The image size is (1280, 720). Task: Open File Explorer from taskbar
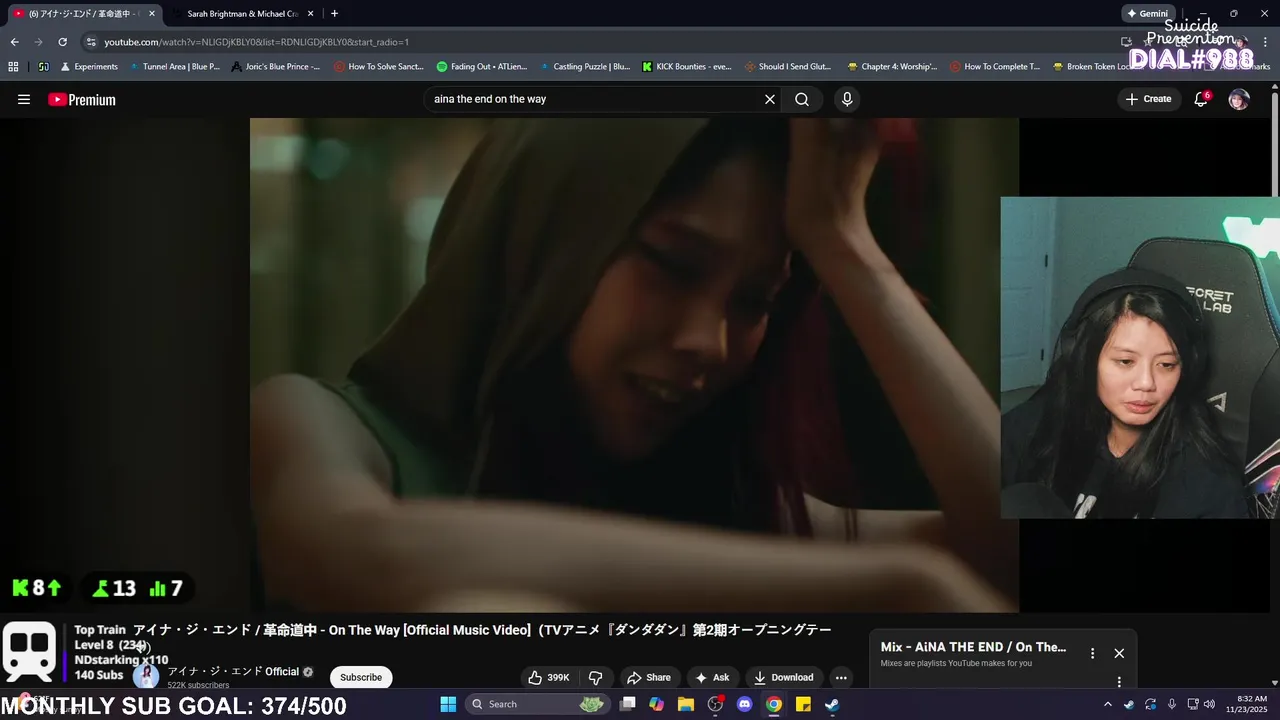pos(686,704)
